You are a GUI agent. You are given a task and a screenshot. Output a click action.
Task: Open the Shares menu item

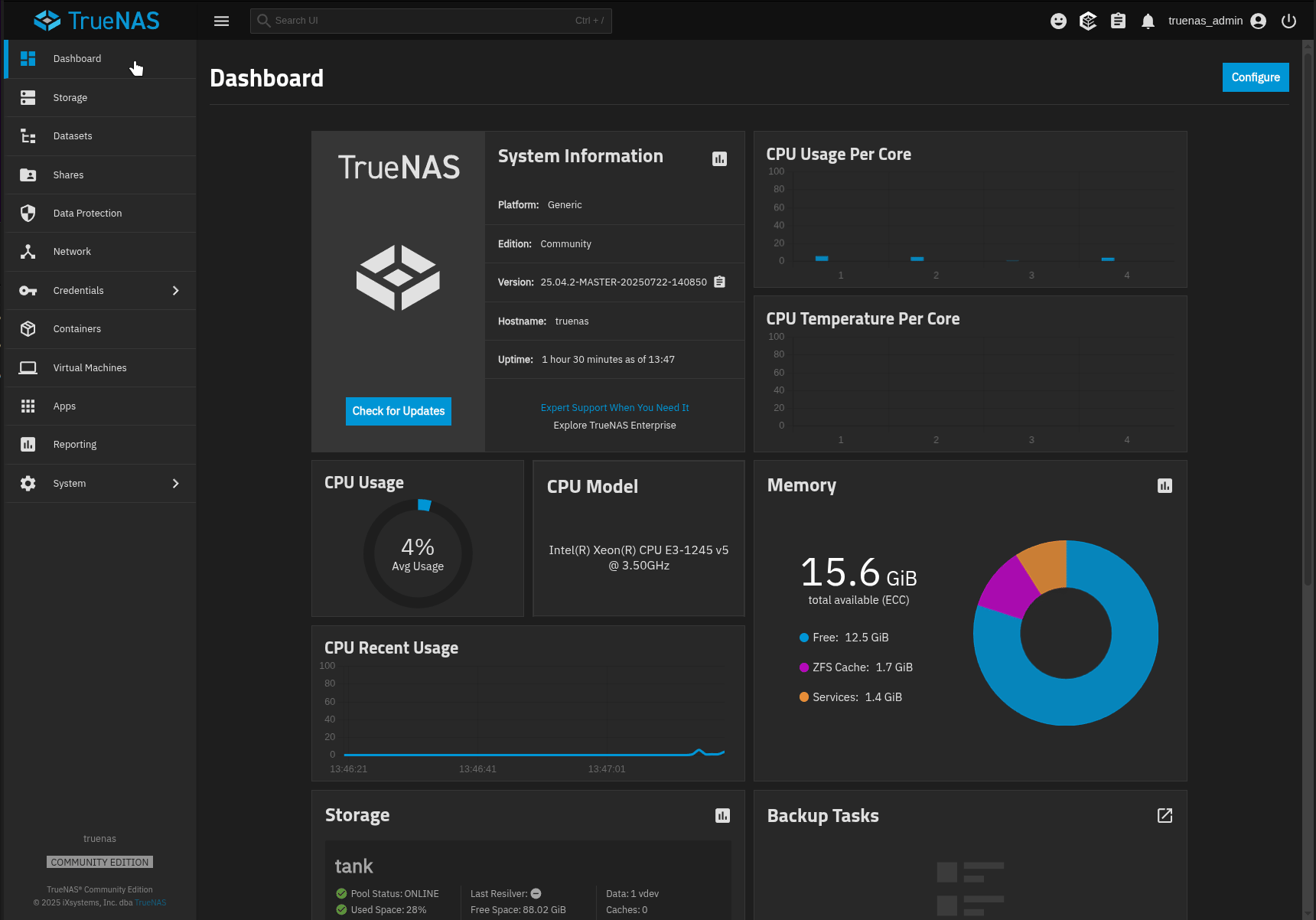pos(100,175)
